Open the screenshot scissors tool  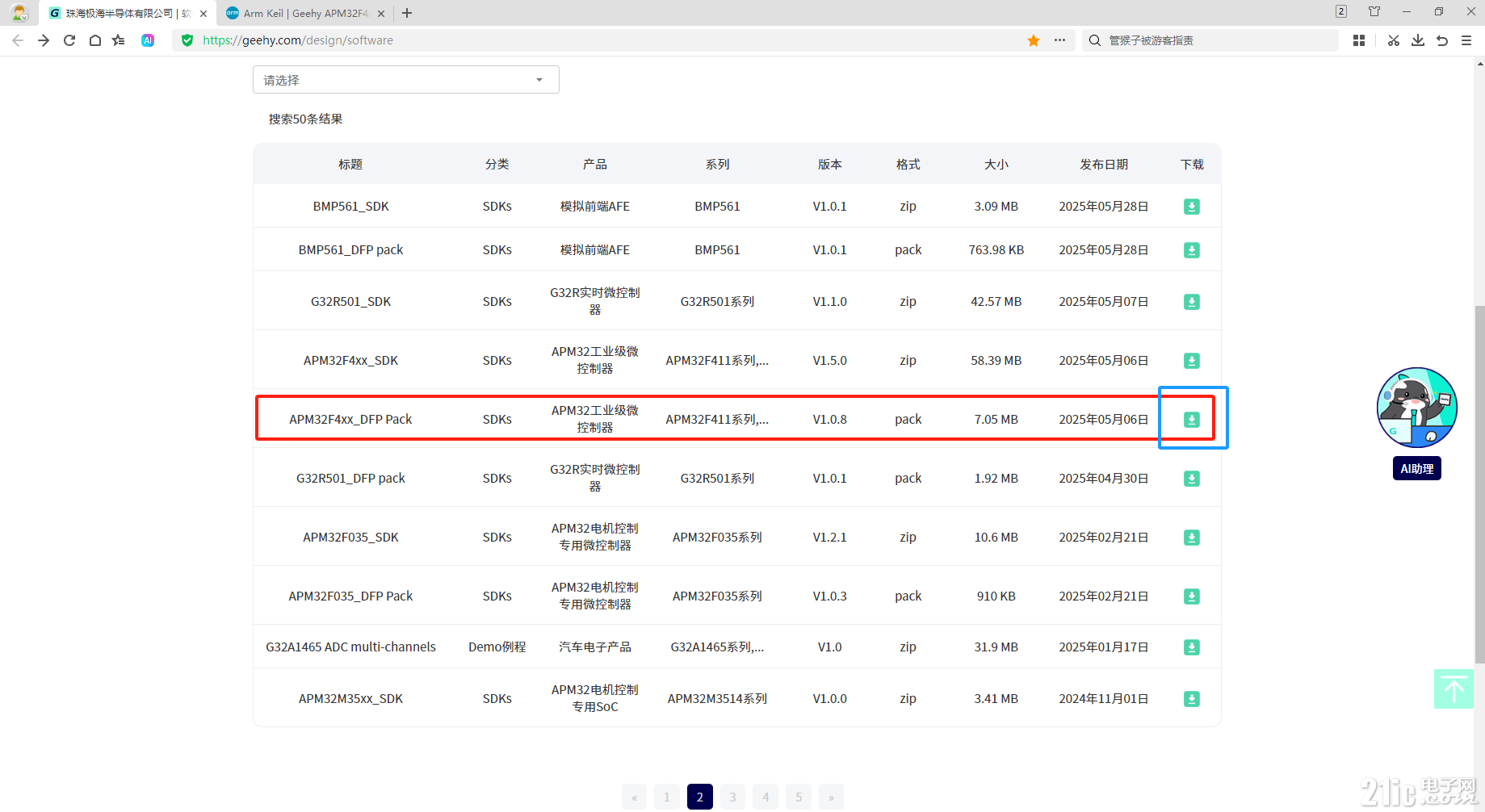(1394, 40)
